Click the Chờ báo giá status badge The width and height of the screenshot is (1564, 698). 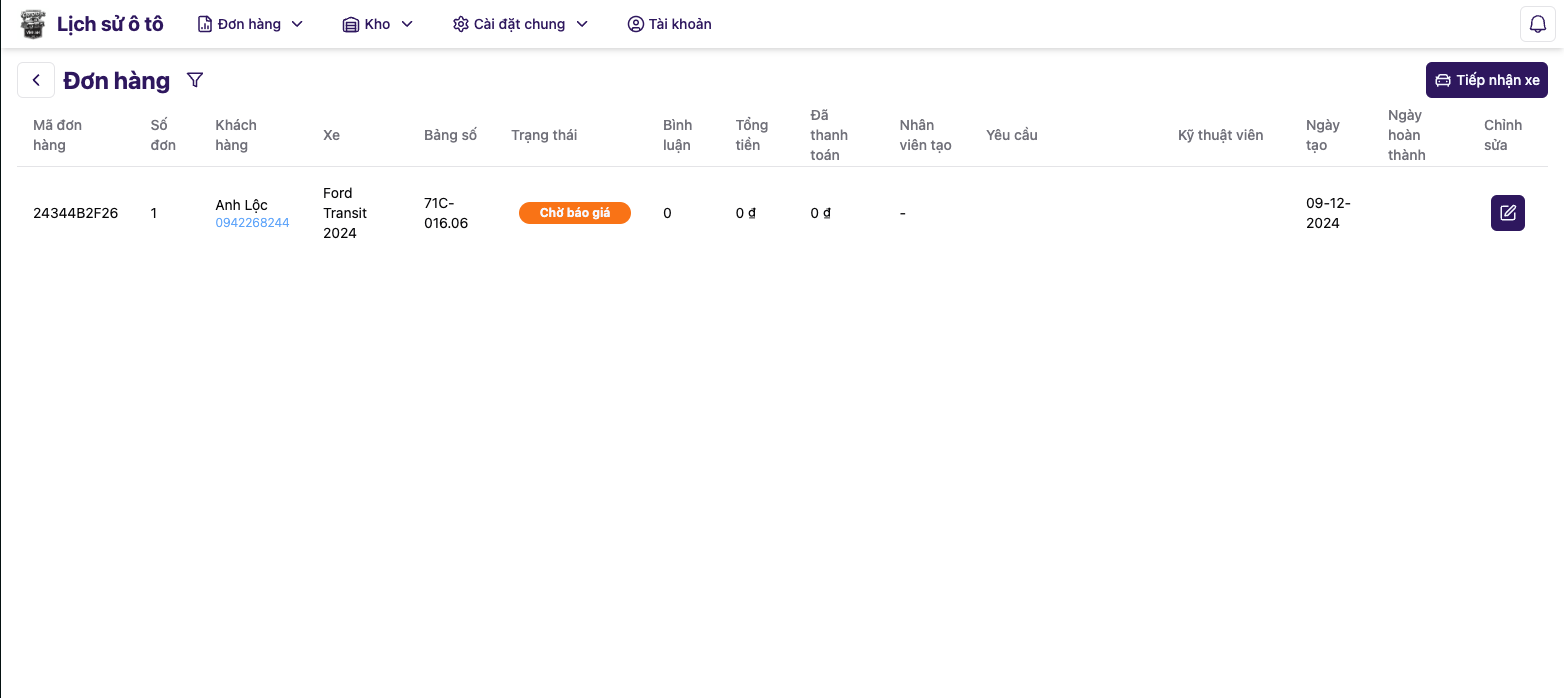tap(574, 213)
